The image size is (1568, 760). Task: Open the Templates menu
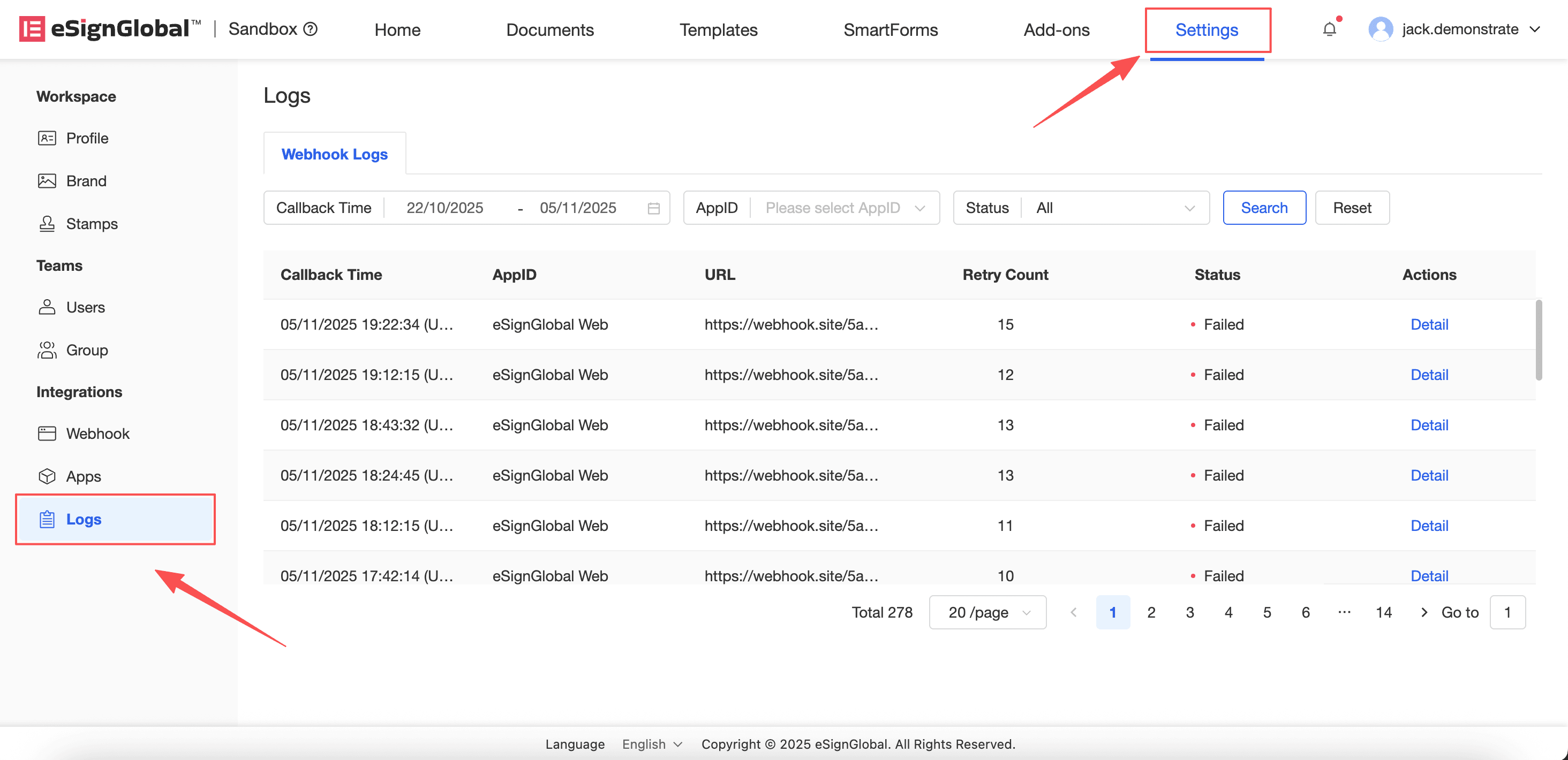click(718, 30)
